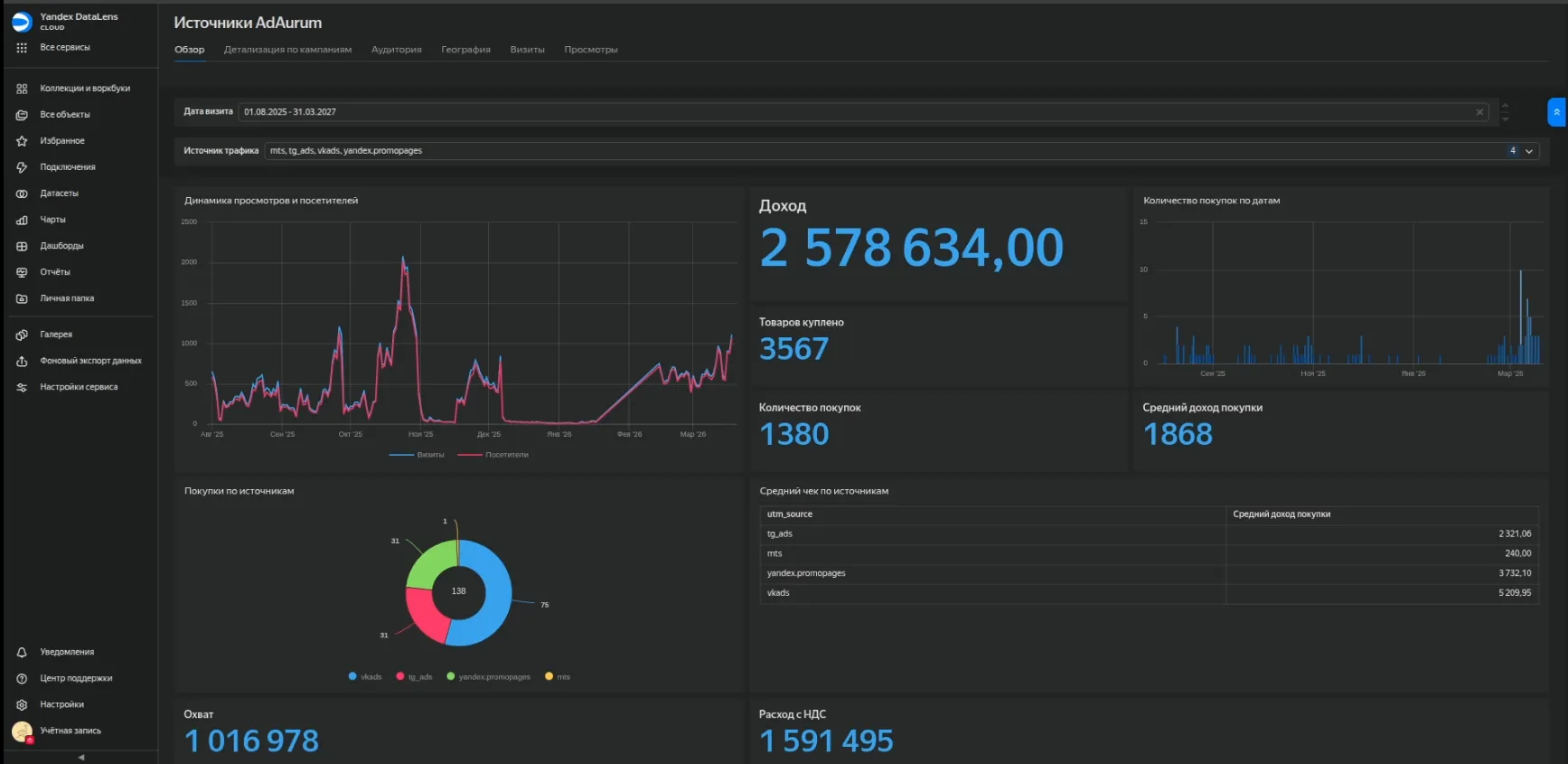The width and height of the screenshot is (1568, 764).
Task: Click the blue collapse panel button at right edge
Action: point(1556,112)
